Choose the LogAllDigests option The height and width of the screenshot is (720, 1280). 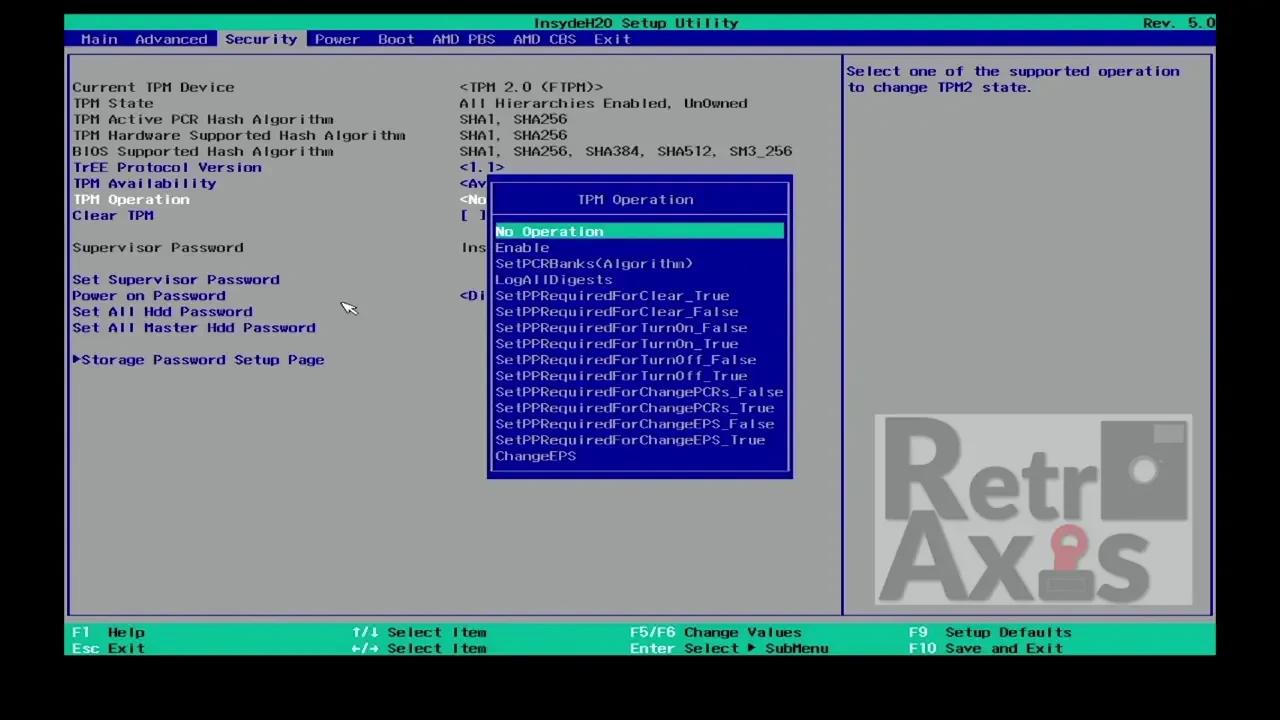(553, 280)
